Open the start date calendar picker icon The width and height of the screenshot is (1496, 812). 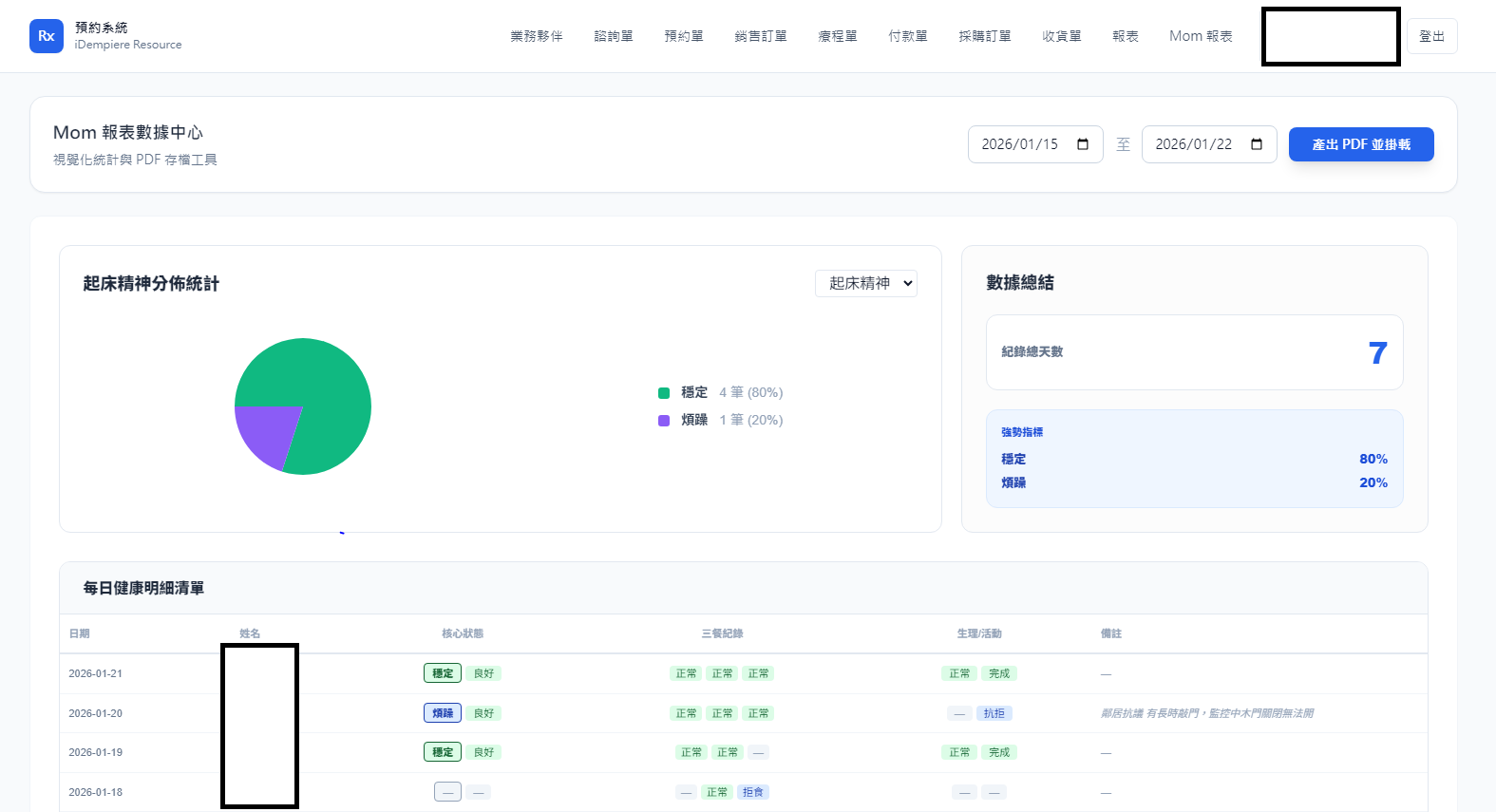pos(1083,144)
